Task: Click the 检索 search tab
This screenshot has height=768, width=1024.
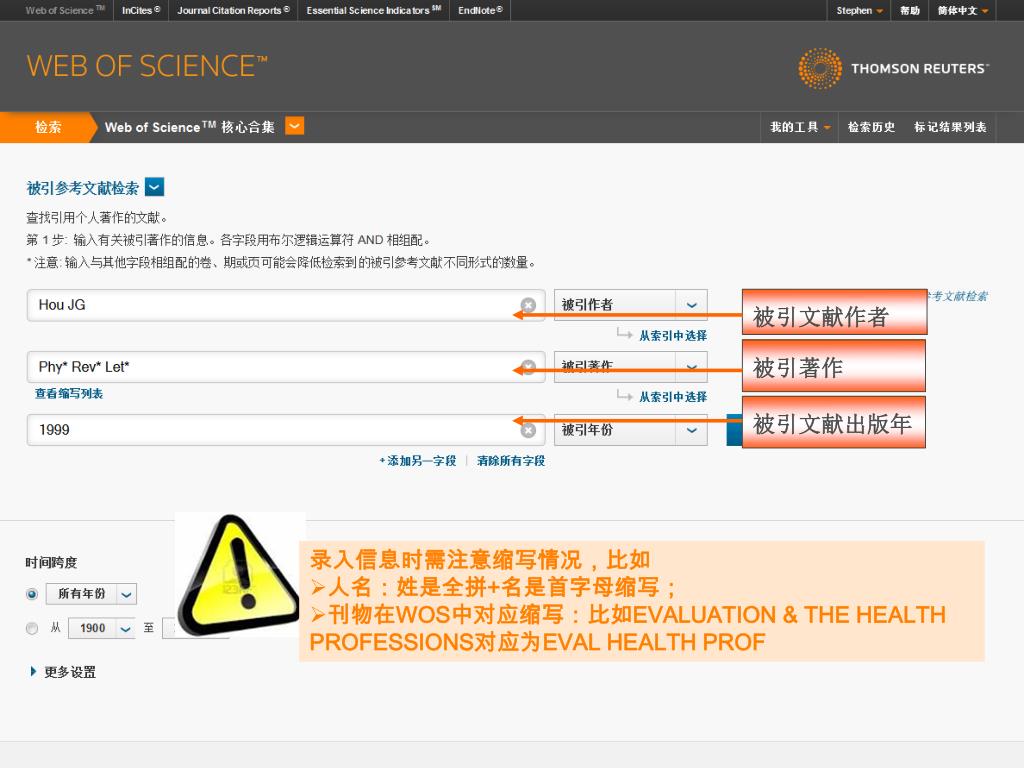Action: [x=48, y=127]
